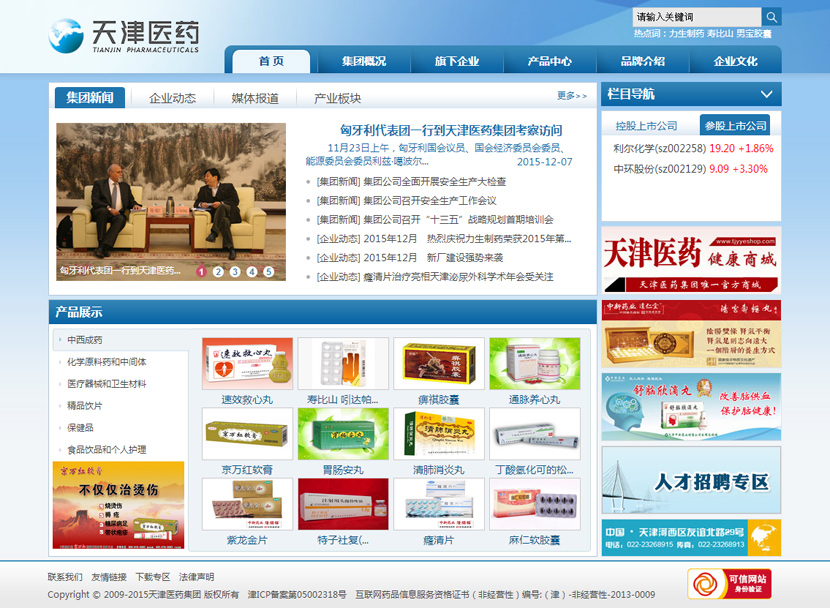This screenshot has height=608, width=830.
Task: Select slideshow page indicator 2
Action: tap(218, 271)
